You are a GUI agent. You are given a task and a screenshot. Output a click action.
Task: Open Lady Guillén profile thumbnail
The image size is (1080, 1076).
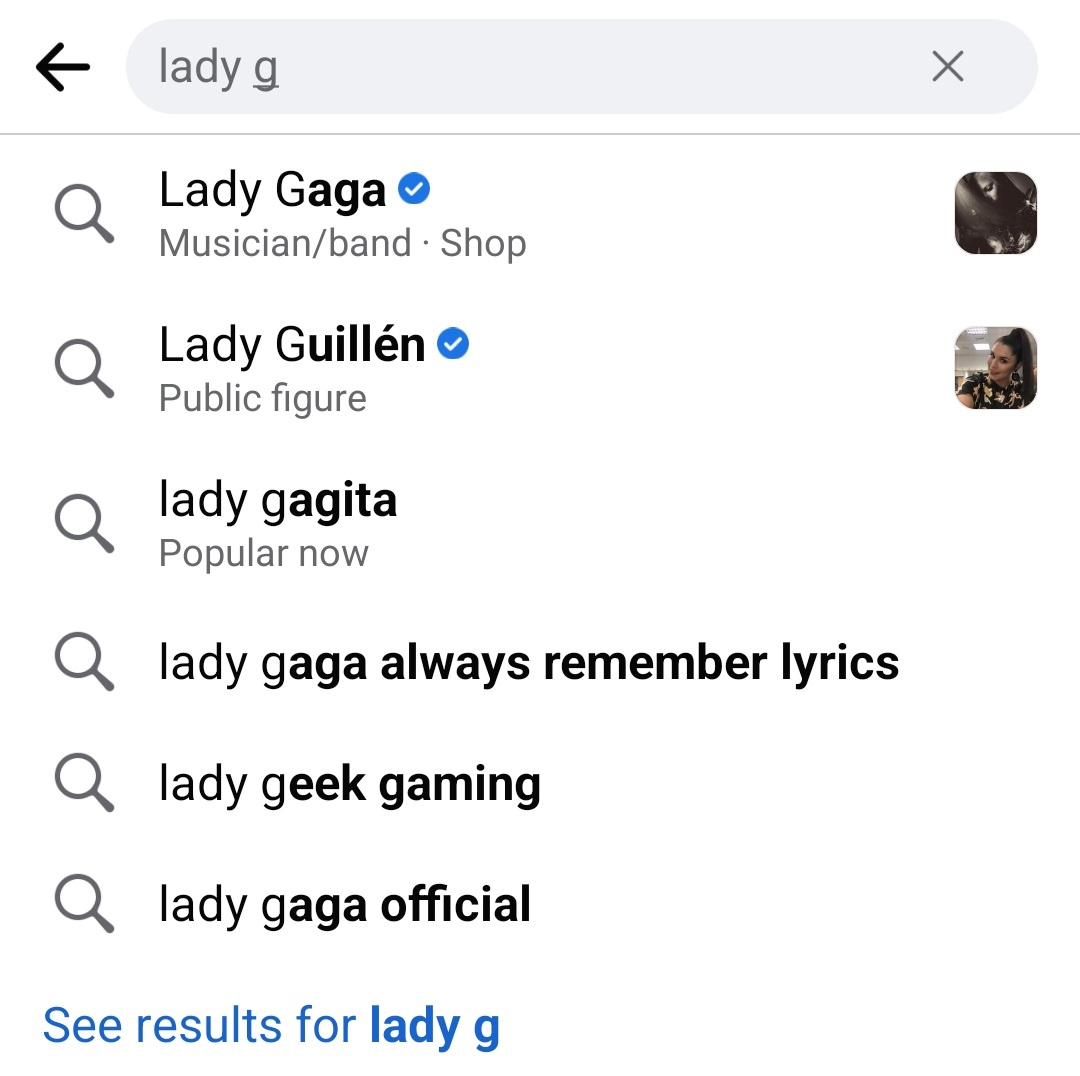(995, 368)
